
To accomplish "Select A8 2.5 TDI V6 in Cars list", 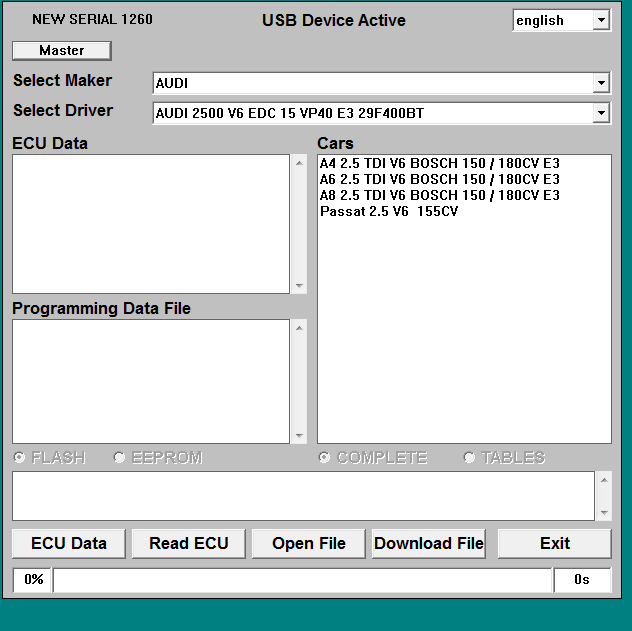I will point(439,195).
